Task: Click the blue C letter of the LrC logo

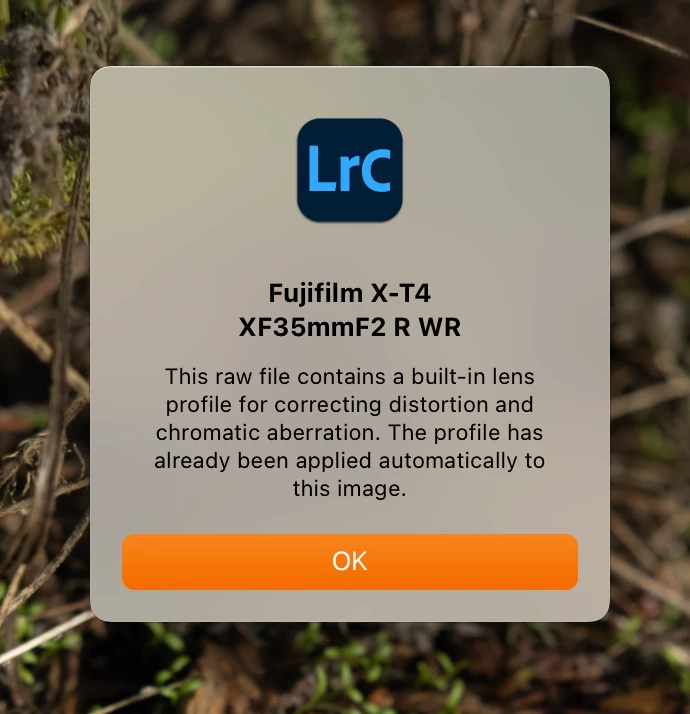Action: pyautogui.click(x=374, y=171)
